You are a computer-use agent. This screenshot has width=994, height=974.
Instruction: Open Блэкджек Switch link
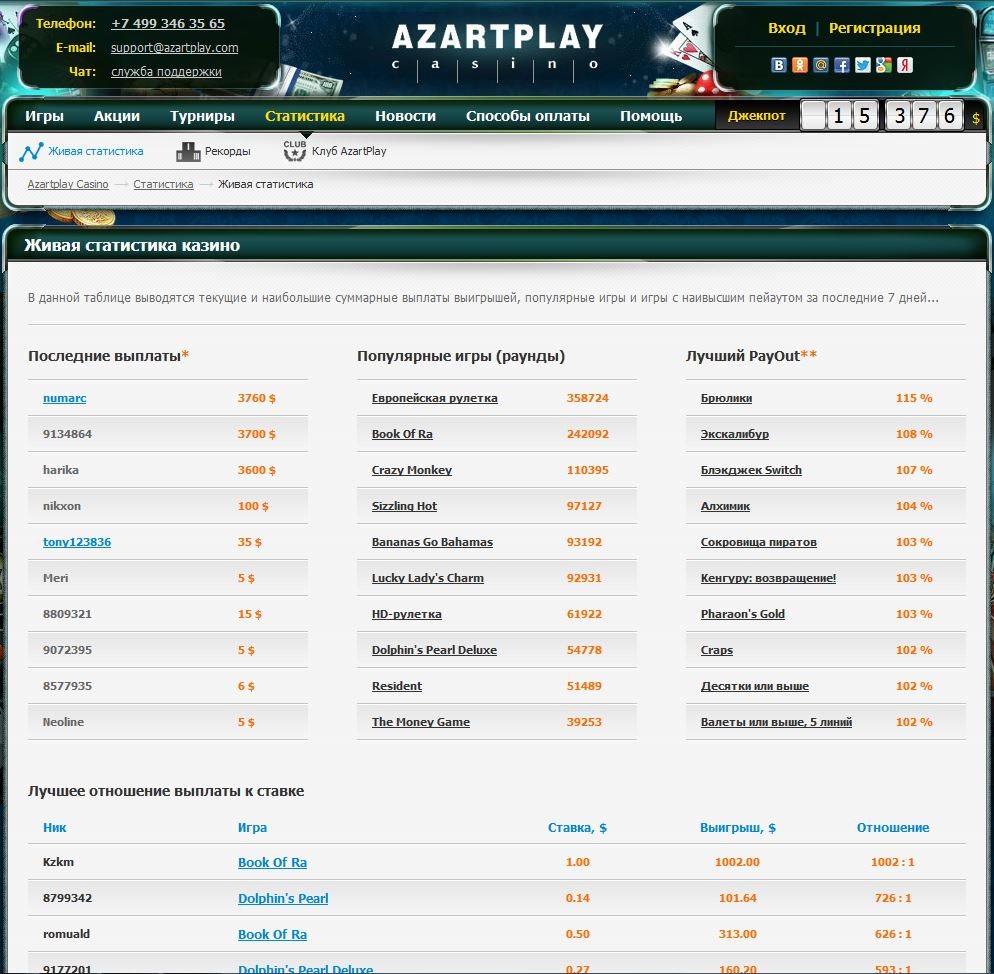click(751, 471)
